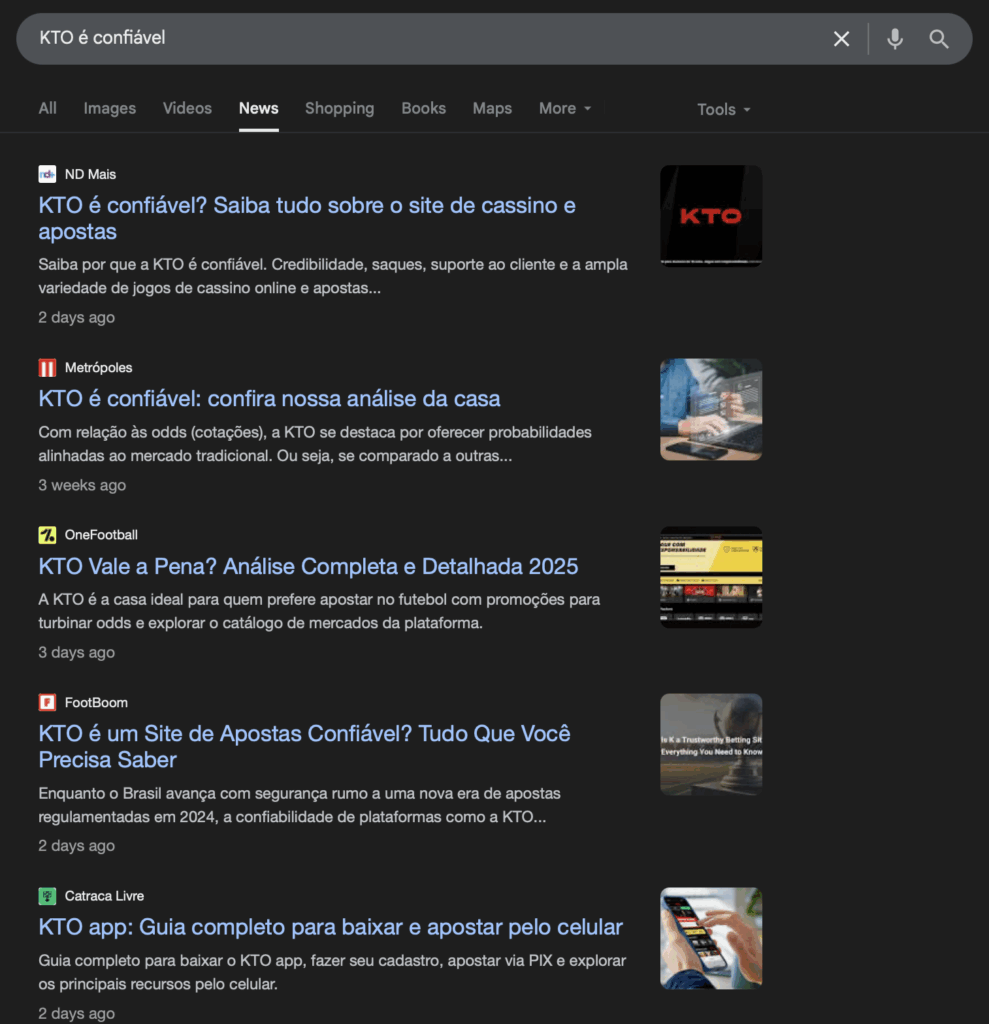This screenshot has height=1024, width=989.
Task: Start voice search with the microphone icon
Action: point(895,39)
